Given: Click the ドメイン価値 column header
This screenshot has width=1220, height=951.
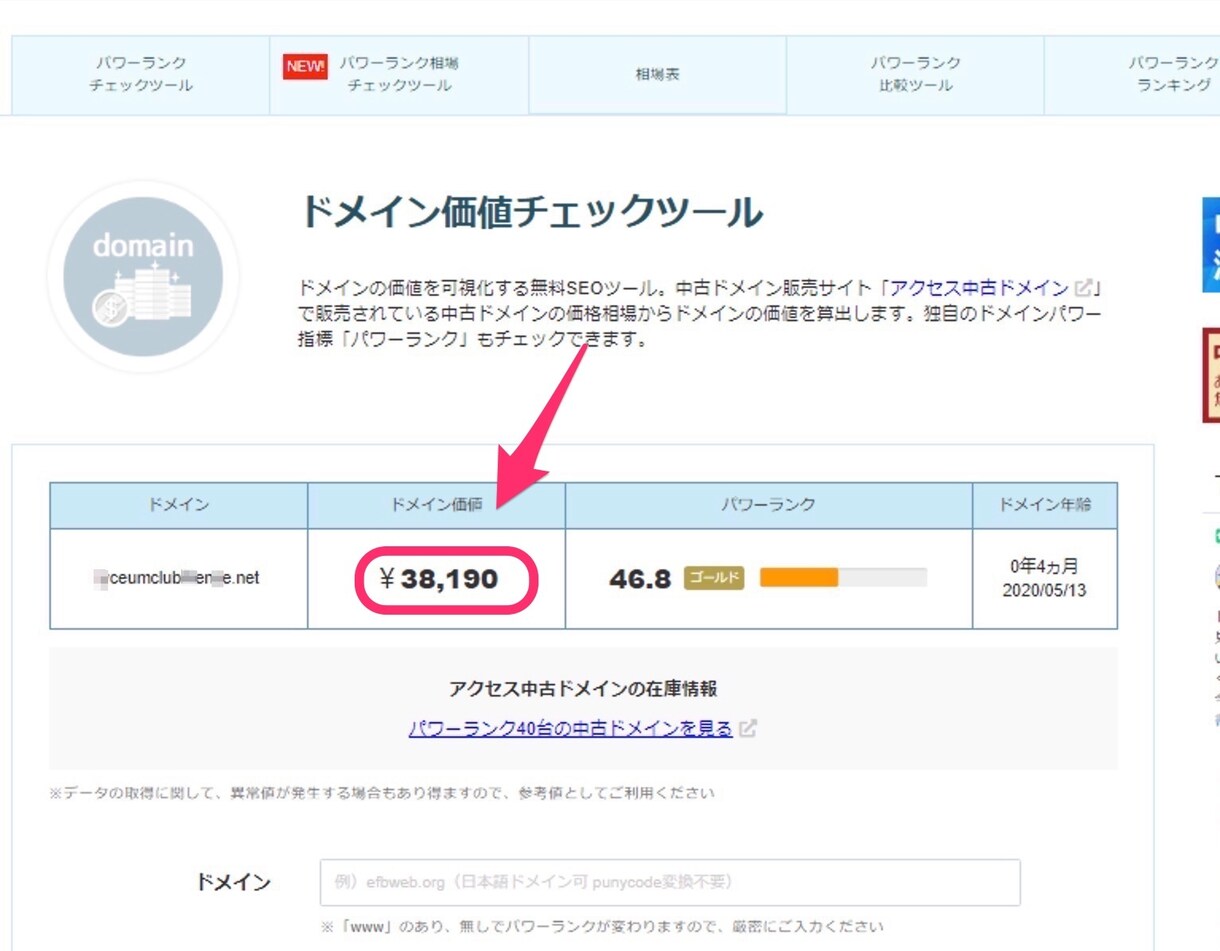Looking at the screenshot, I should click(436, 506).
